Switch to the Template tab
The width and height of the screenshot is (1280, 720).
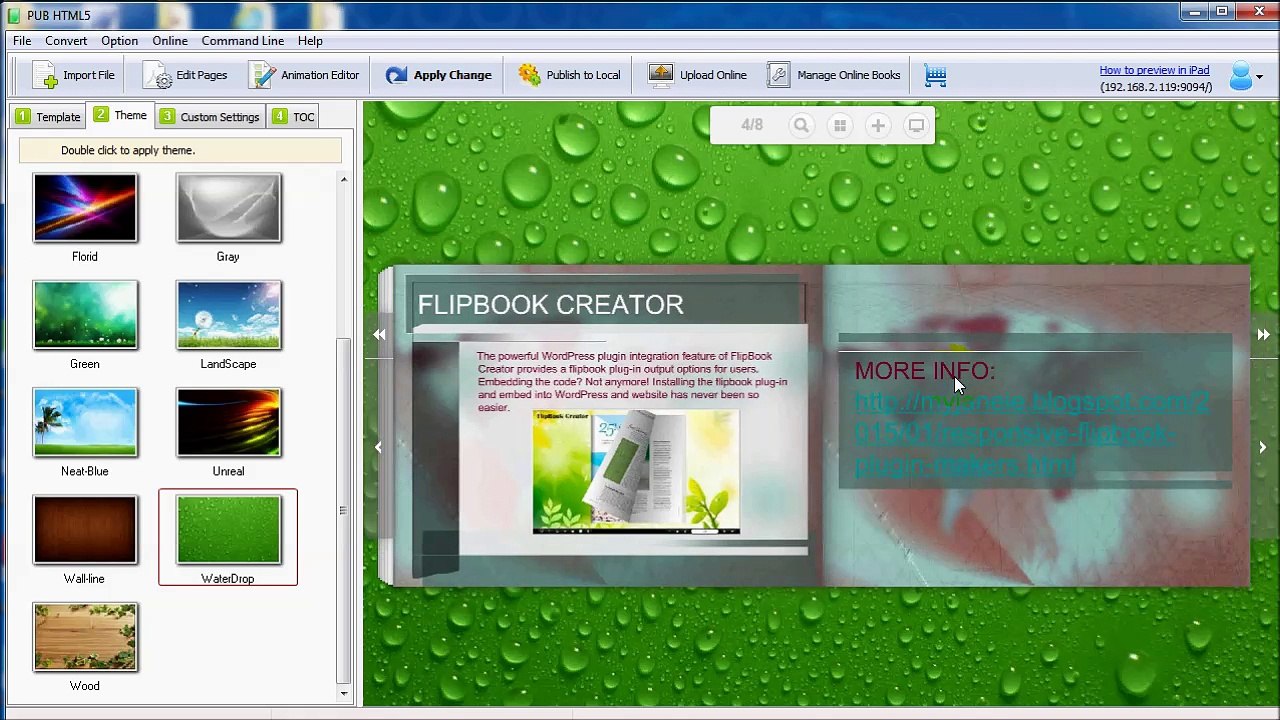click(x=48, y=116)
